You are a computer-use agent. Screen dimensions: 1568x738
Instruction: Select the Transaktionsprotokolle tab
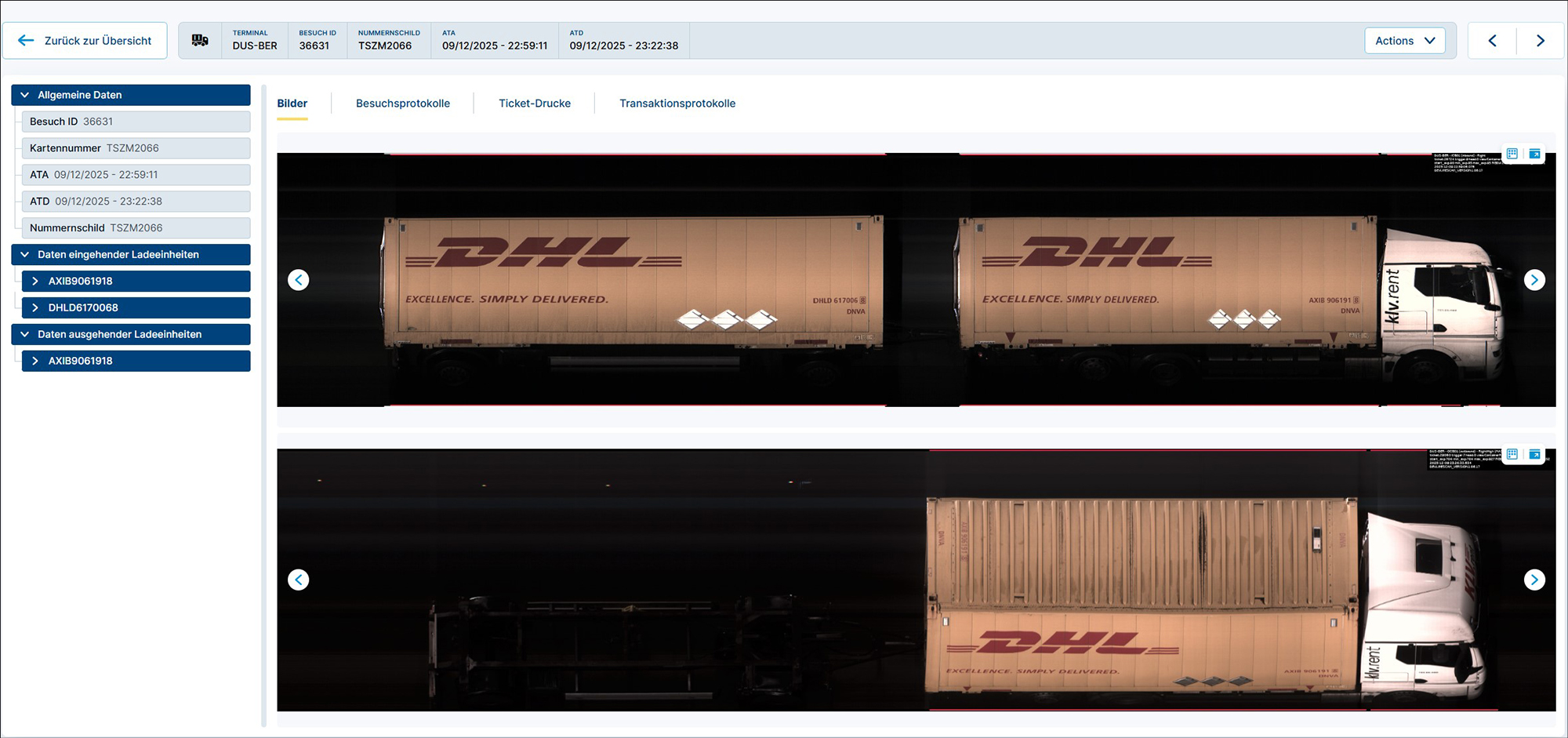677,104
